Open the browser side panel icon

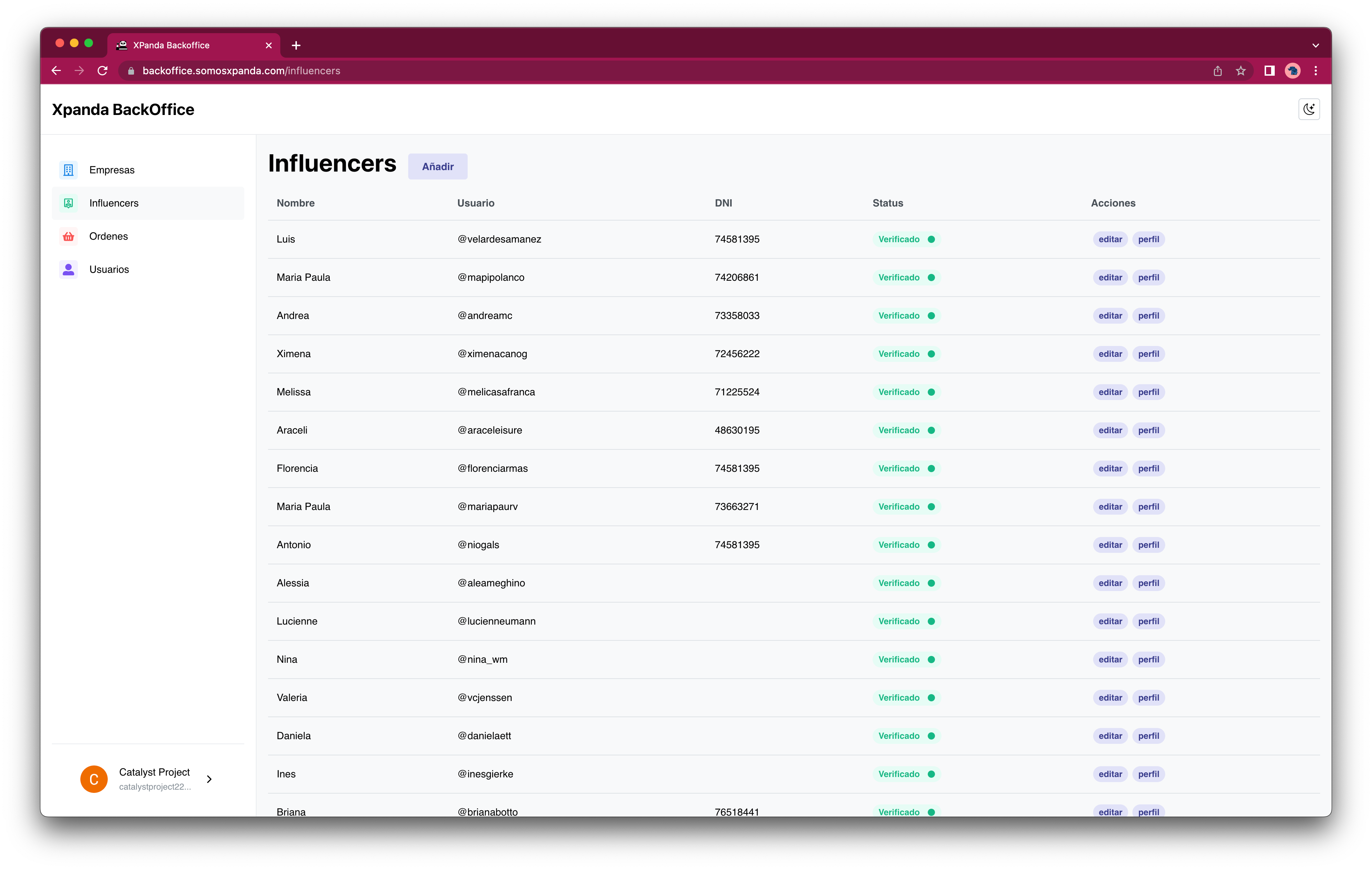1269,71
